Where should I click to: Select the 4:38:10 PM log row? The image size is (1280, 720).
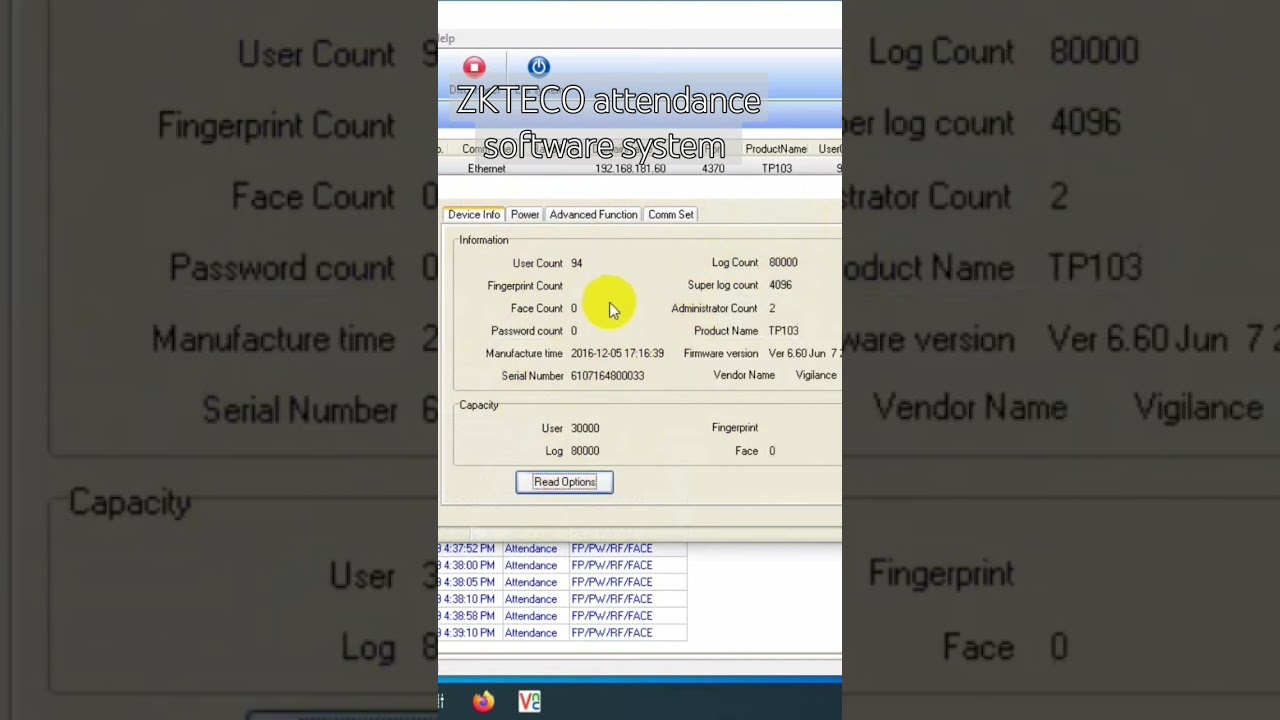click(562, 599)
